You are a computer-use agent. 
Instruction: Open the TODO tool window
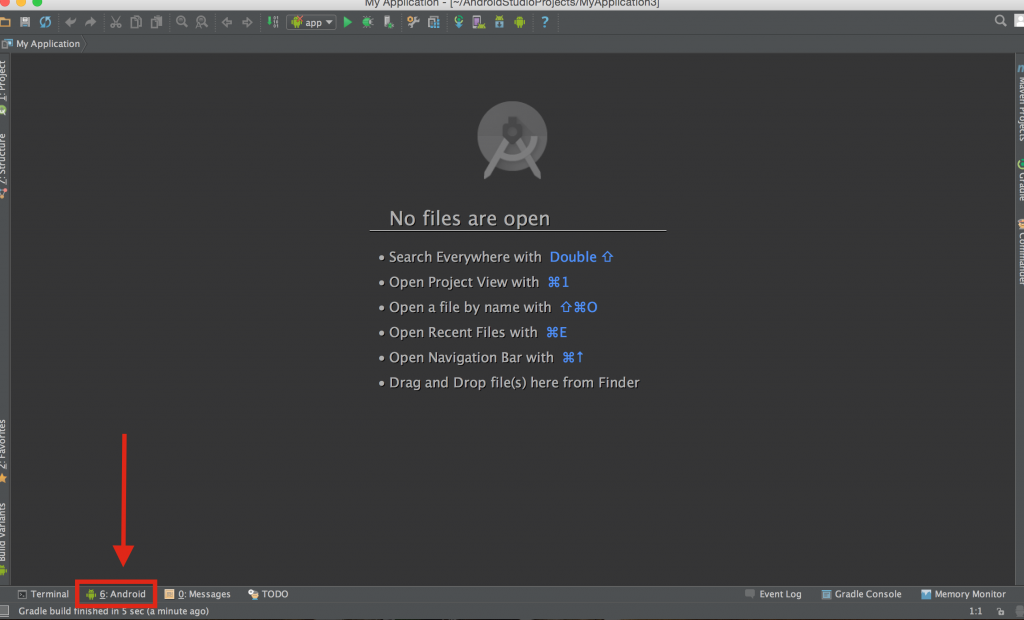(268, 594)
